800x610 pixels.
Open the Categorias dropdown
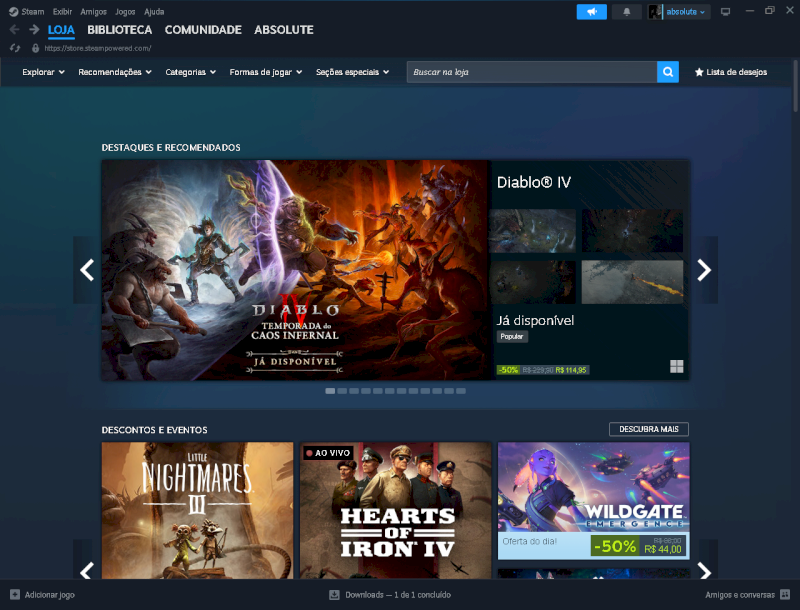click(190, 72)
